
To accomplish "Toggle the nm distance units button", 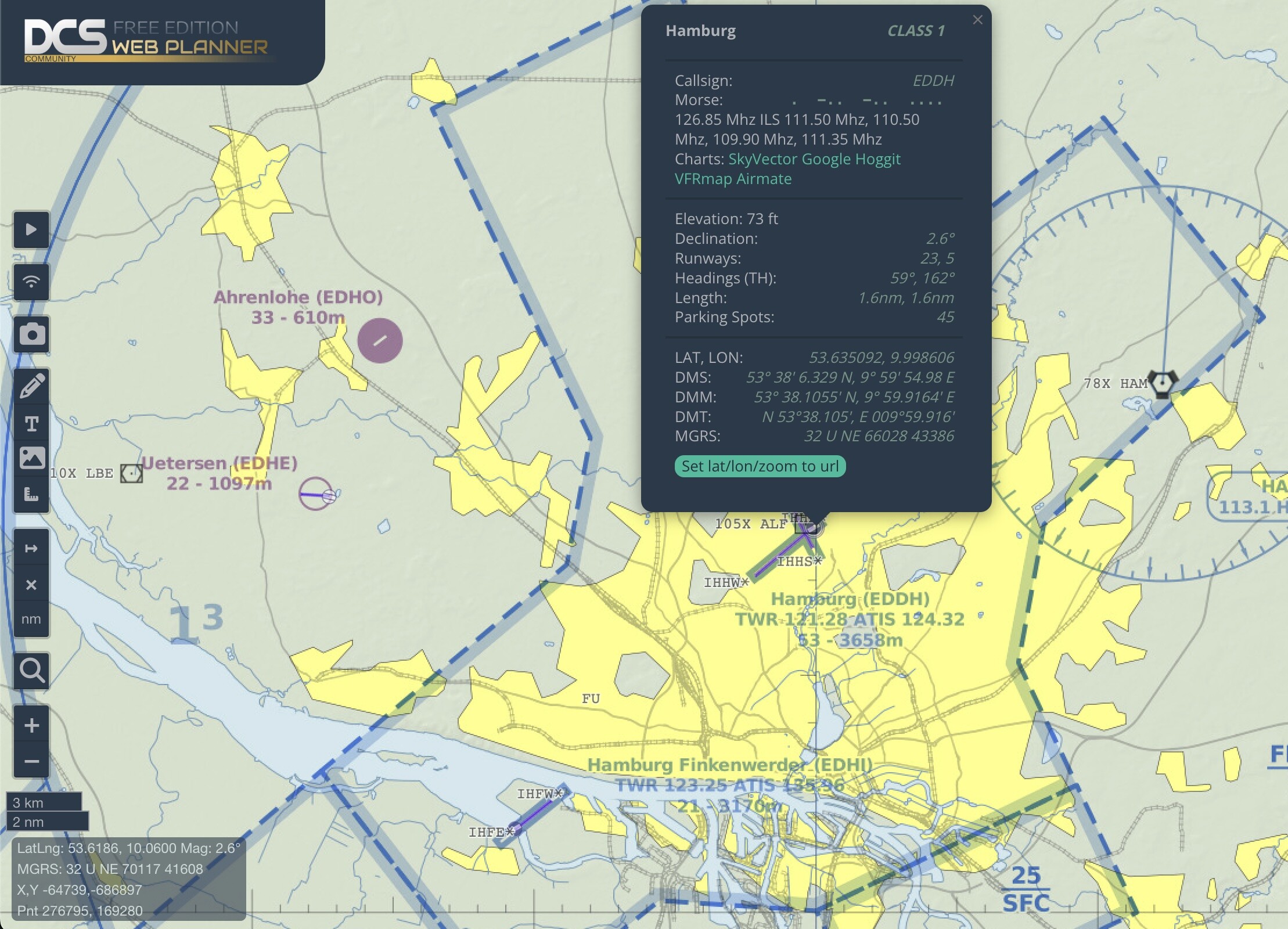I will pos(31,620).
